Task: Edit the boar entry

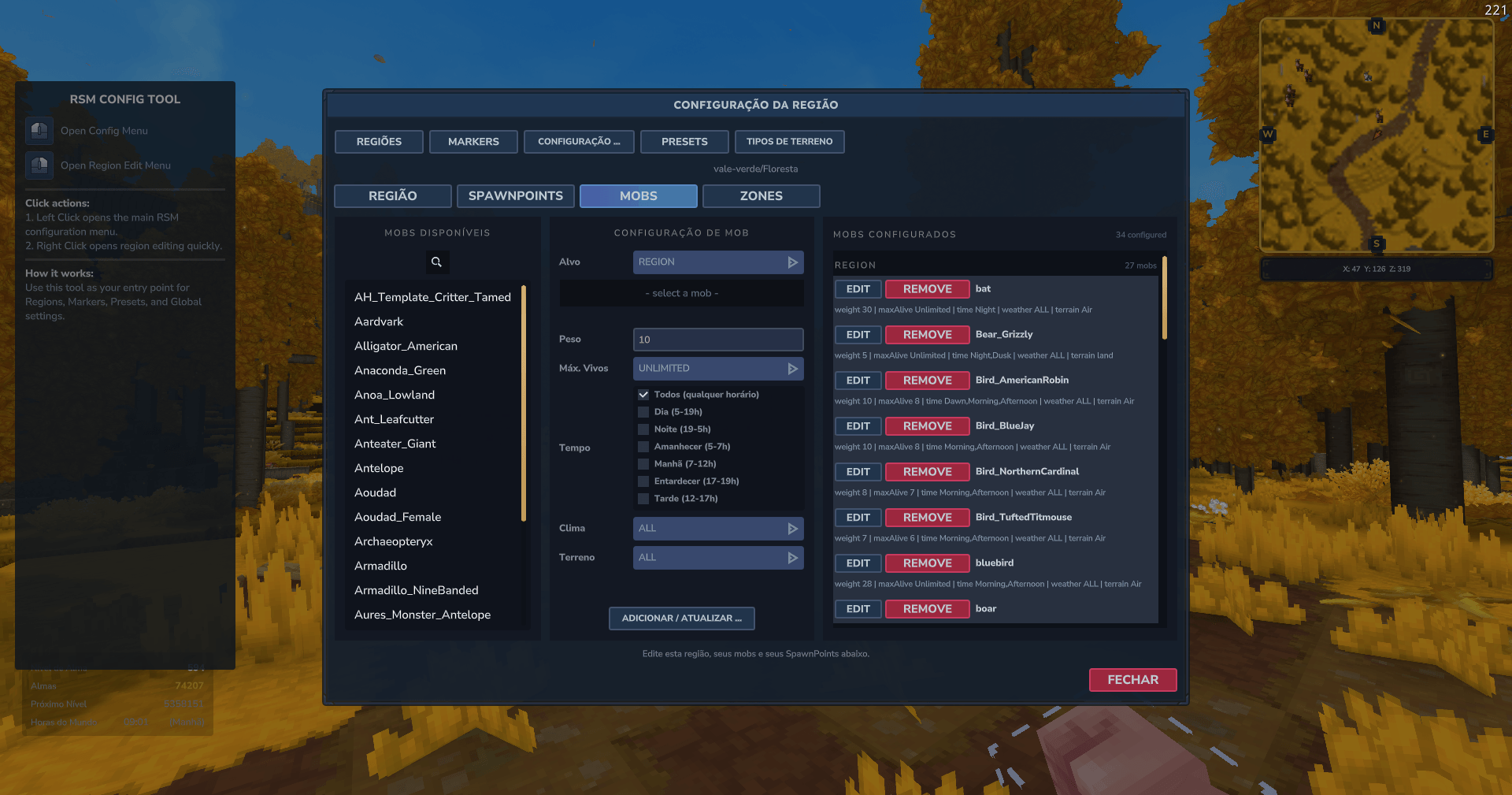Action: point(858,609)
